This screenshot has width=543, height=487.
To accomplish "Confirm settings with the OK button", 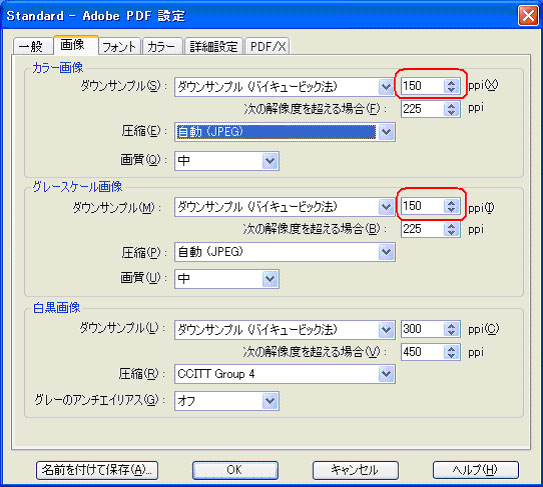I will pyautogui.click(x=235, y=470).
